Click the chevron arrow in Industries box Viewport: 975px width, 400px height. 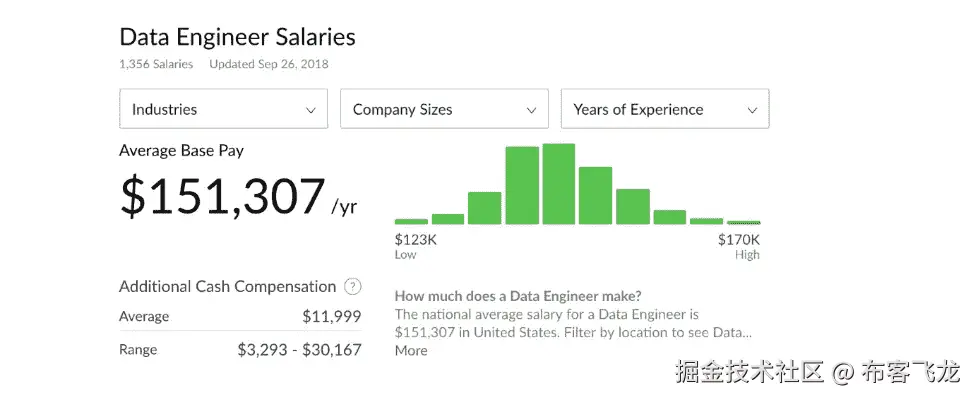(310, 111)
